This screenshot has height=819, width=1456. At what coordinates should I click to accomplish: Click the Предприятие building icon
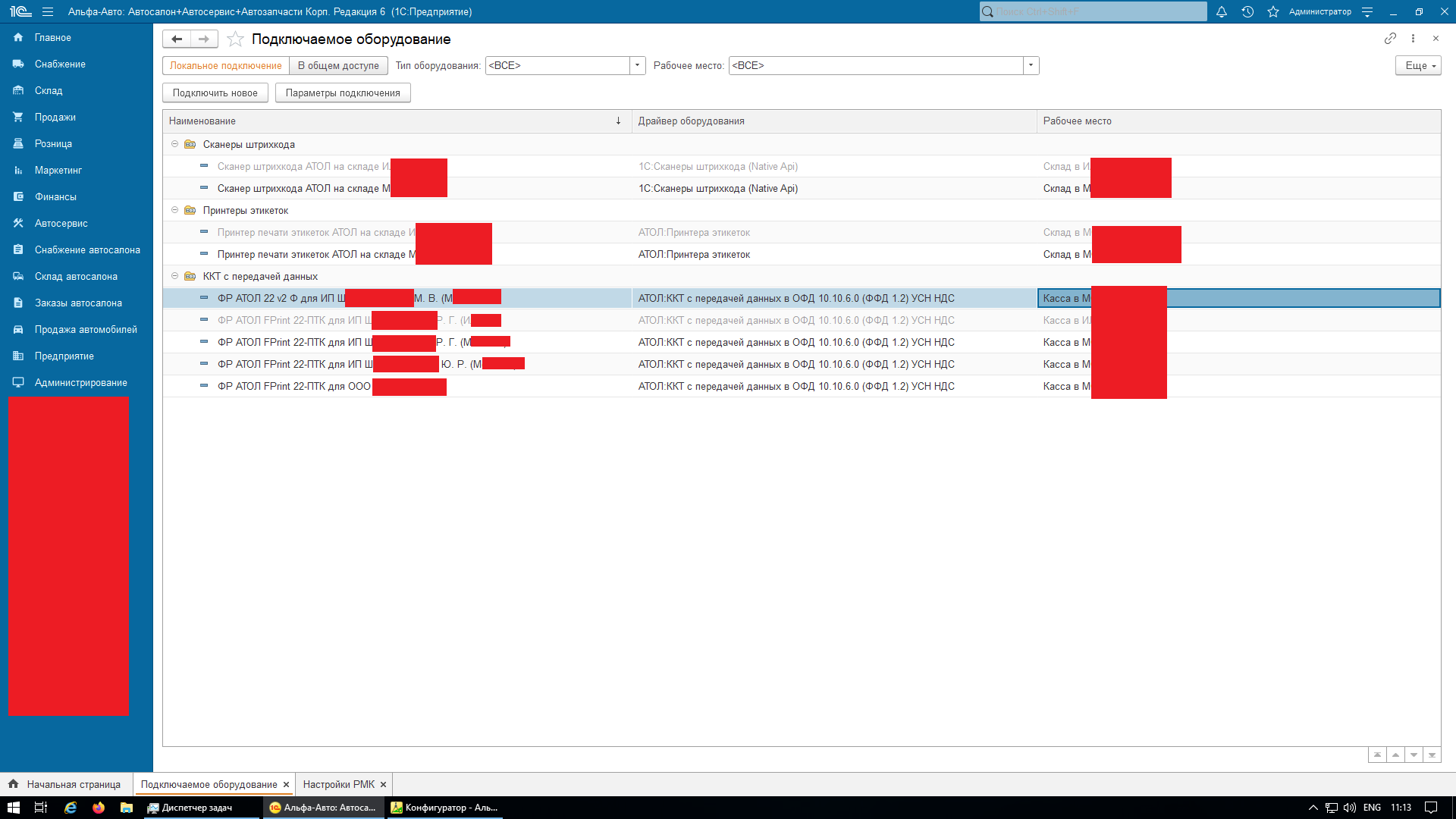(x=18, y=356)
